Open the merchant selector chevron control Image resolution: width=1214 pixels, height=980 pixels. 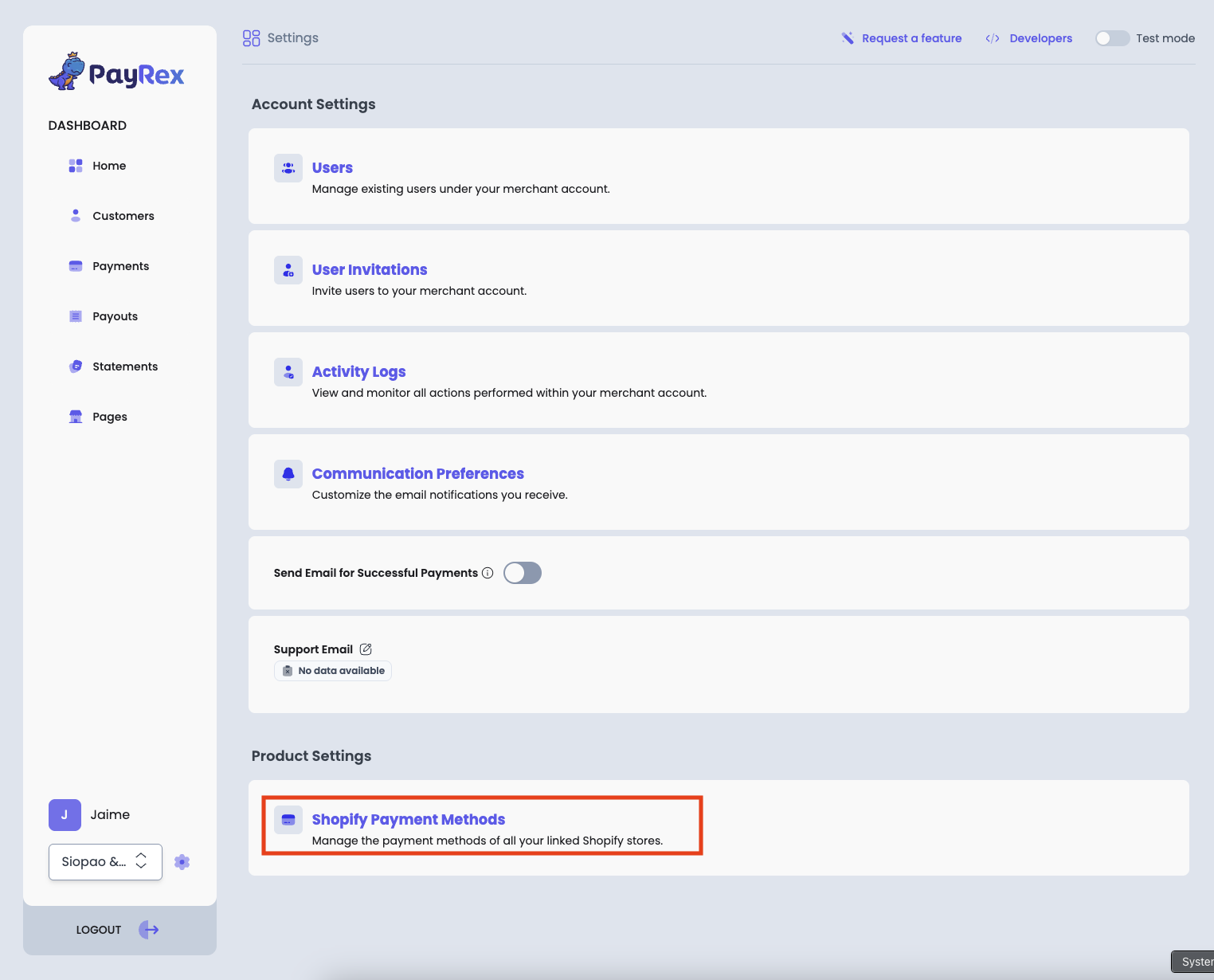140,861
